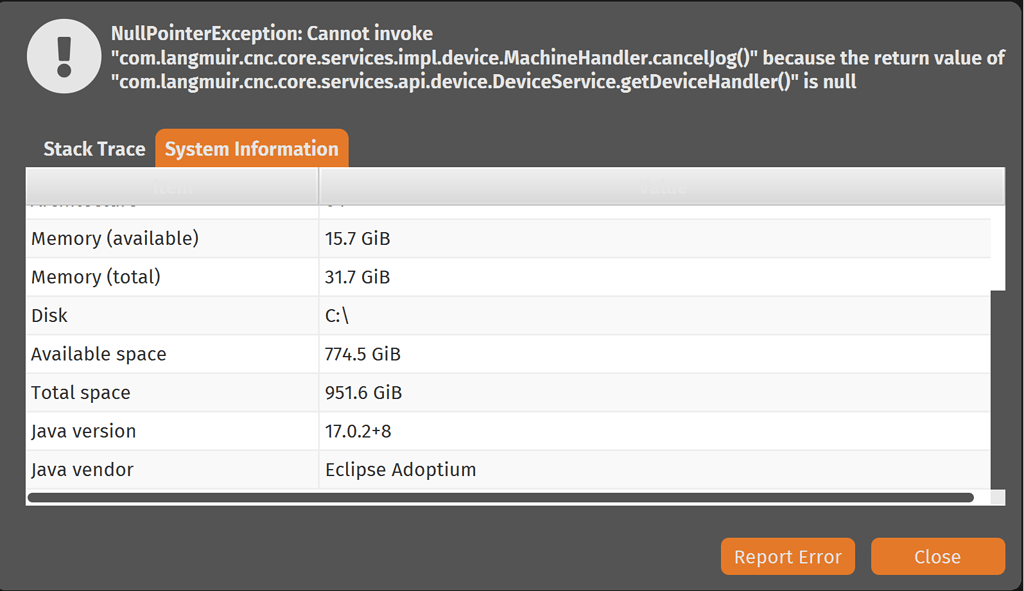Select the Java version row label

pyautogui.click(x=84, y=431)
